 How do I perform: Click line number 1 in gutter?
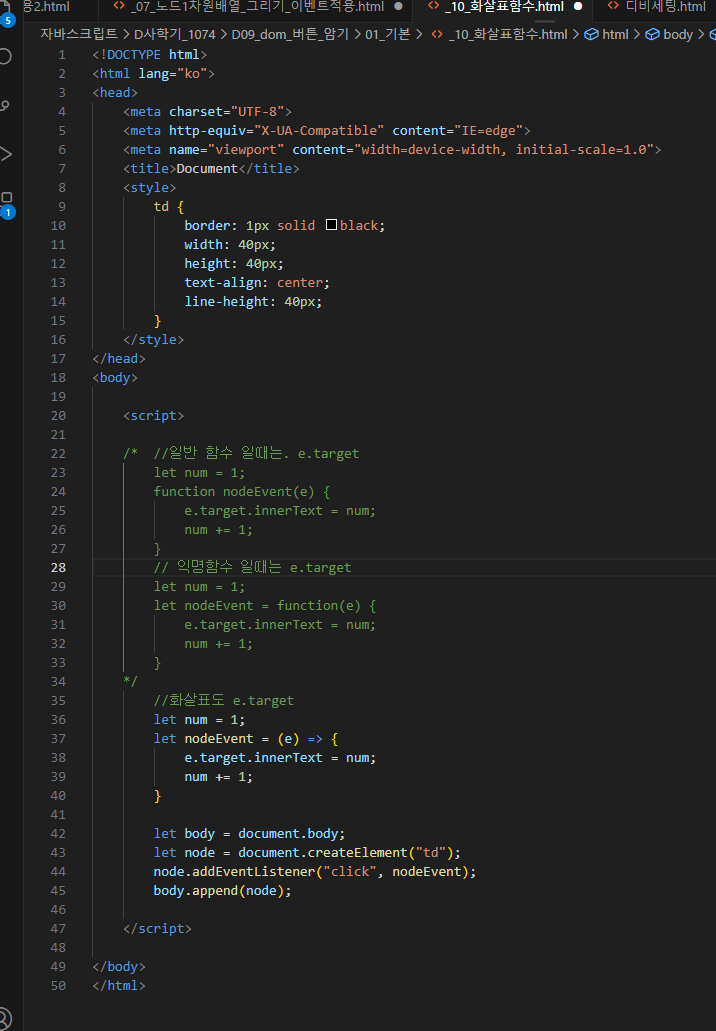click(x=62, y=55)
